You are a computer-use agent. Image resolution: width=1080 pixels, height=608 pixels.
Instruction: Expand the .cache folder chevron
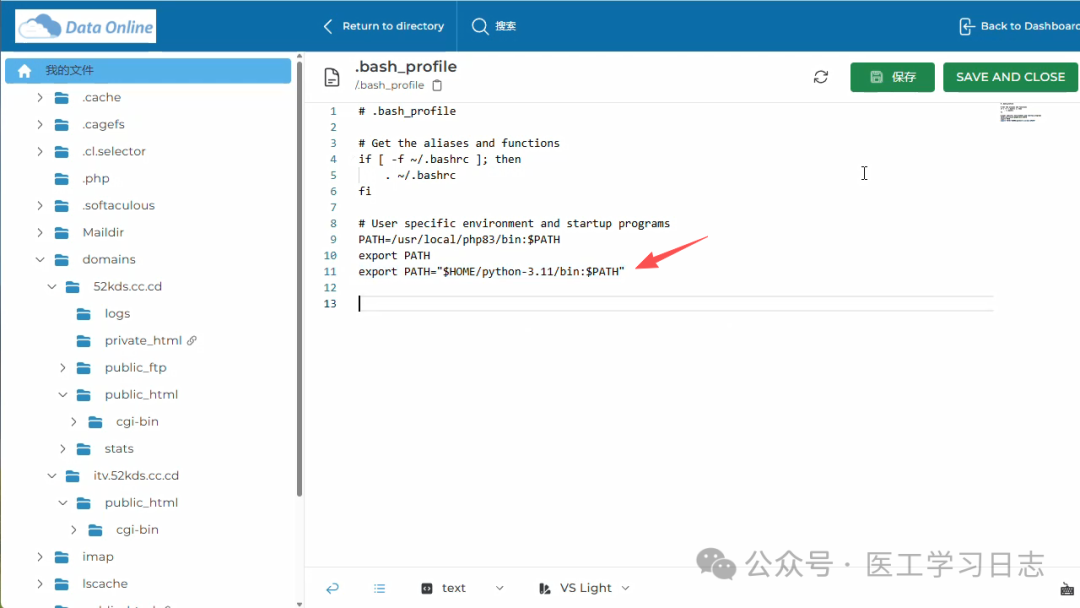coord(40,98)
